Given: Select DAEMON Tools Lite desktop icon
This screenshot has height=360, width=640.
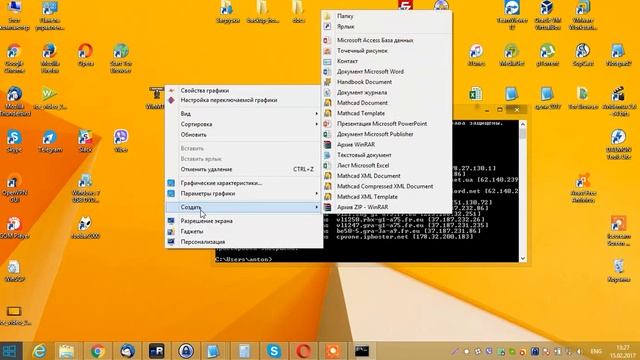Looking at the screenshot, I should pyautogui.click(x=619, y=144).
